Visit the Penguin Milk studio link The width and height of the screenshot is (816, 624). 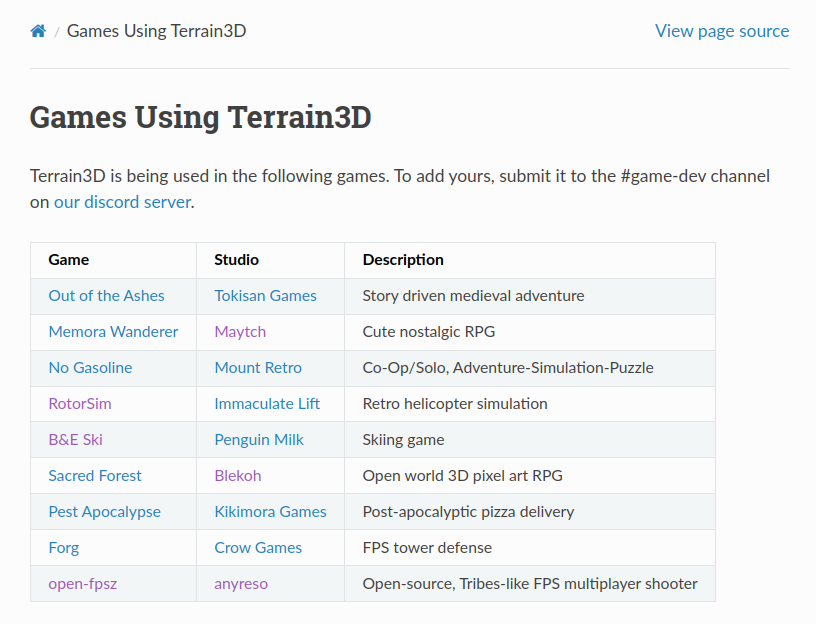point(259,439)
